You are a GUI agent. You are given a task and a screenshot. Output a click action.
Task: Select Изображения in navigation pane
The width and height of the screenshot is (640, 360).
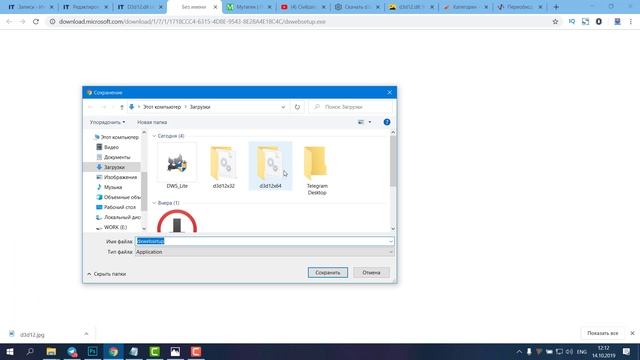116,177
